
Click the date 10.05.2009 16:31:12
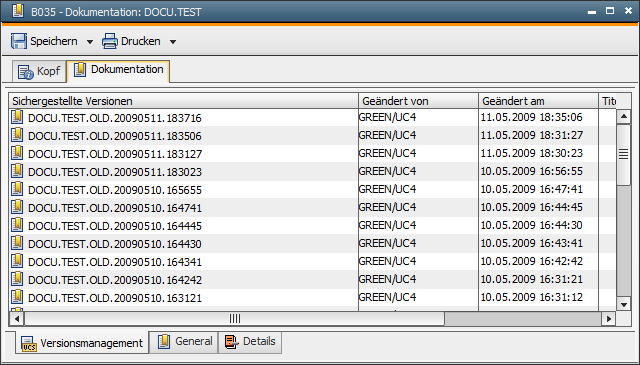coord(531,297)
